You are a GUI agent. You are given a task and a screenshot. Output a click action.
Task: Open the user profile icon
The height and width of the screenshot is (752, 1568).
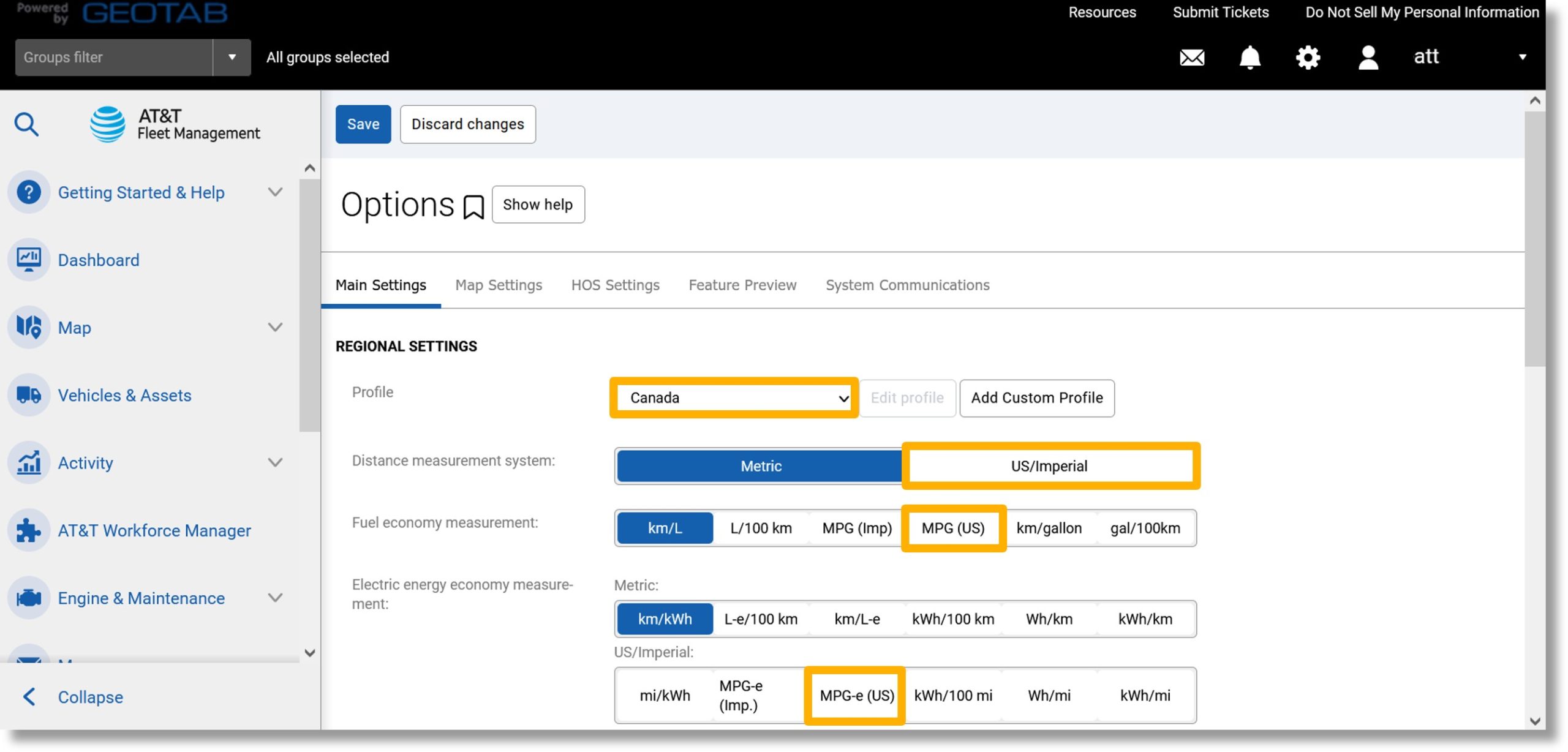[x=1368, y=58]
